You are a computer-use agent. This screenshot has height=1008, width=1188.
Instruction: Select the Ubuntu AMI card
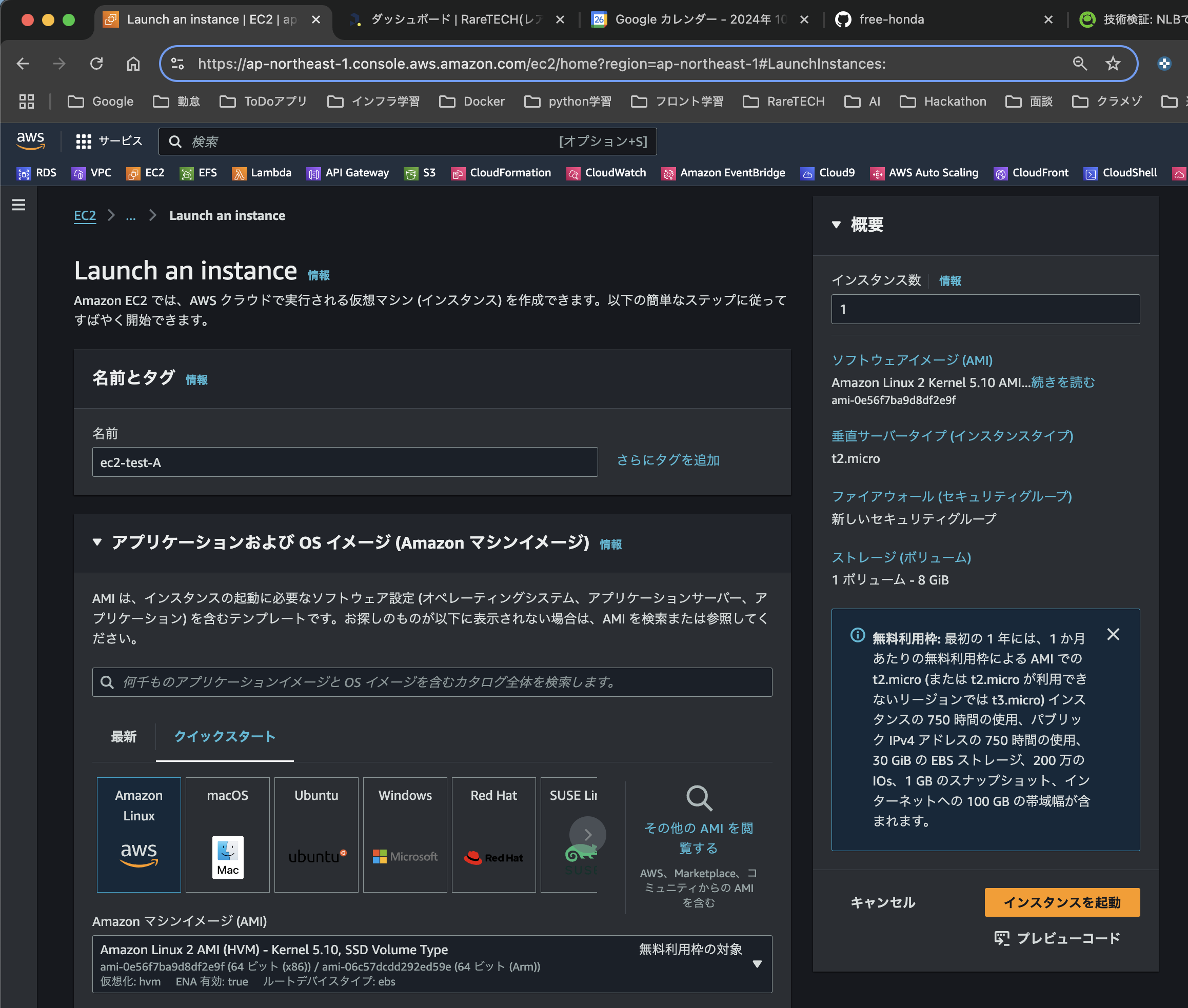tap(316, 834)
